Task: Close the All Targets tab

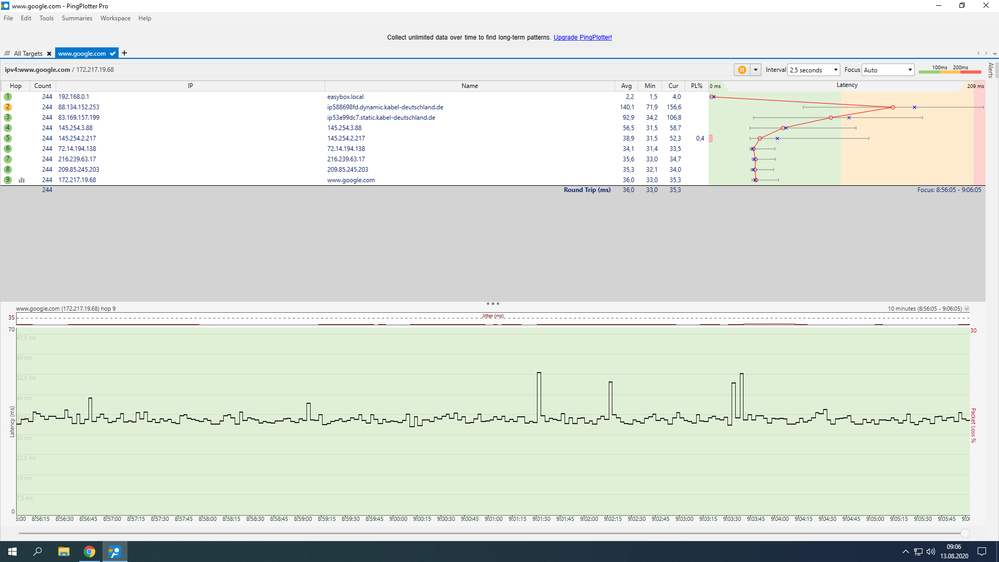Action: click(49, 53)
